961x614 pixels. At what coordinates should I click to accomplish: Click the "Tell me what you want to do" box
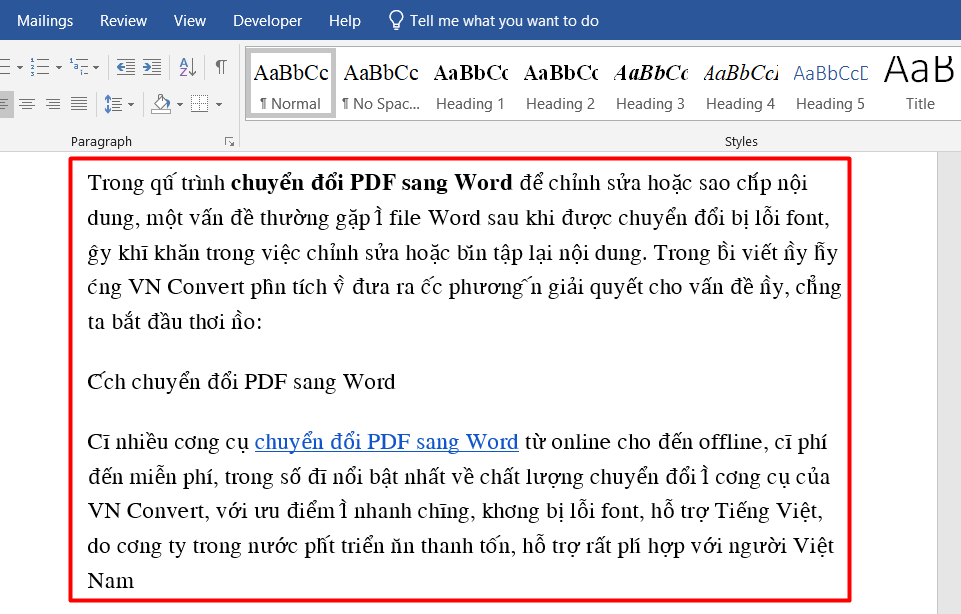pos(503,20)
